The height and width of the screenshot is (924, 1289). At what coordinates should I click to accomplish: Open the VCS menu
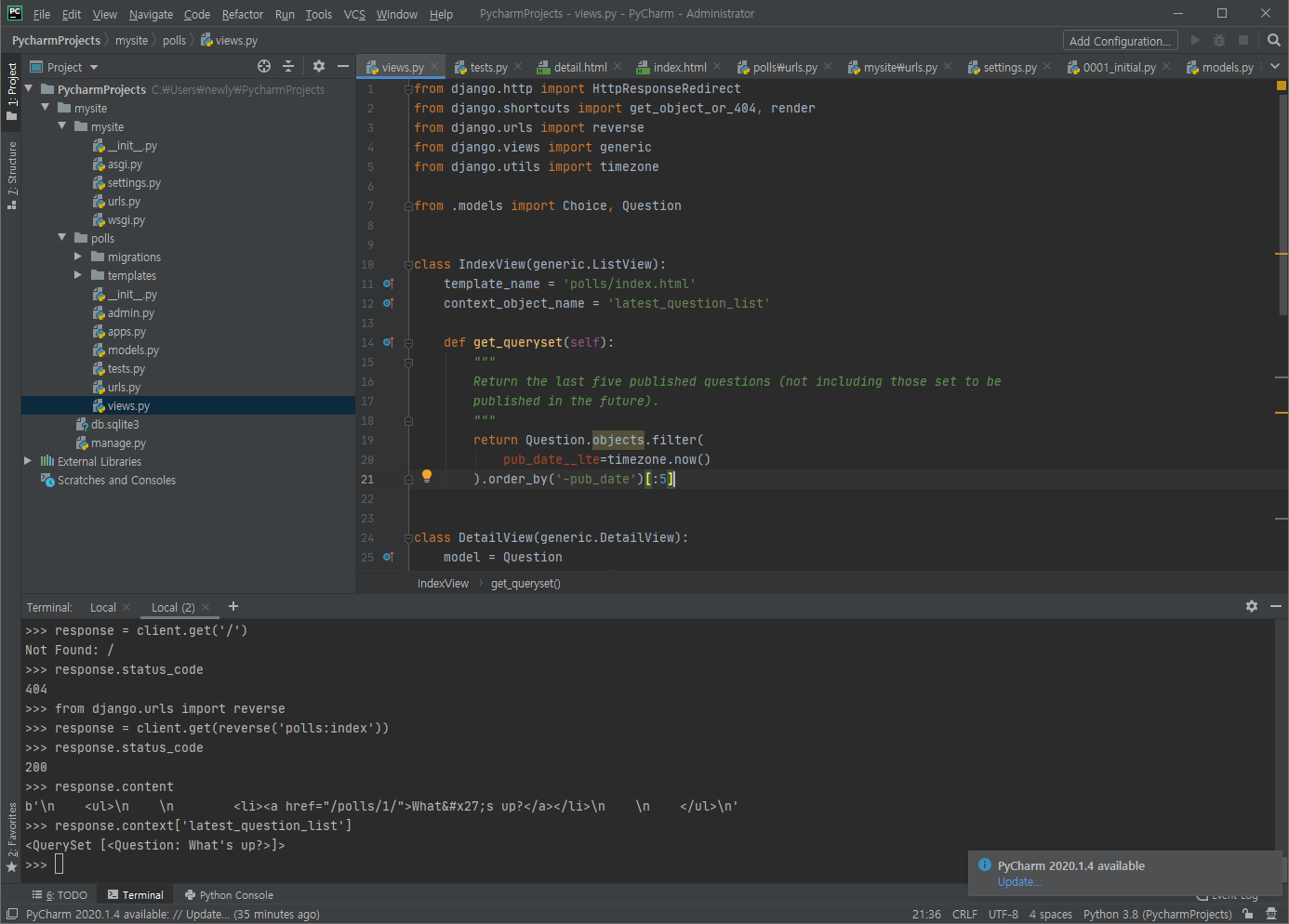354,14
